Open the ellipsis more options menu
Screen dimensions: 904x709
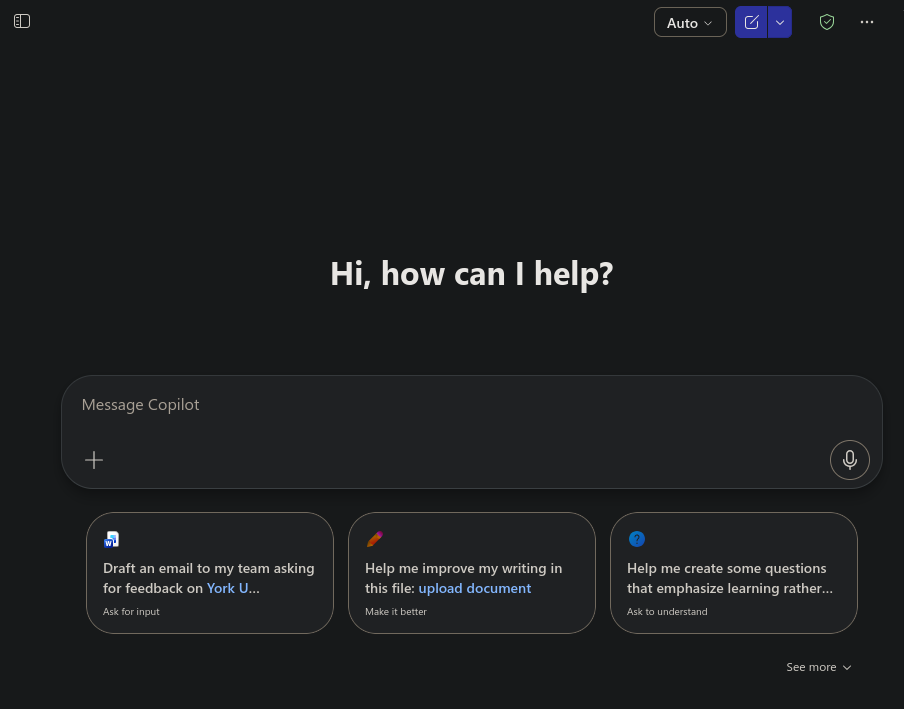[x=866, y=22]
